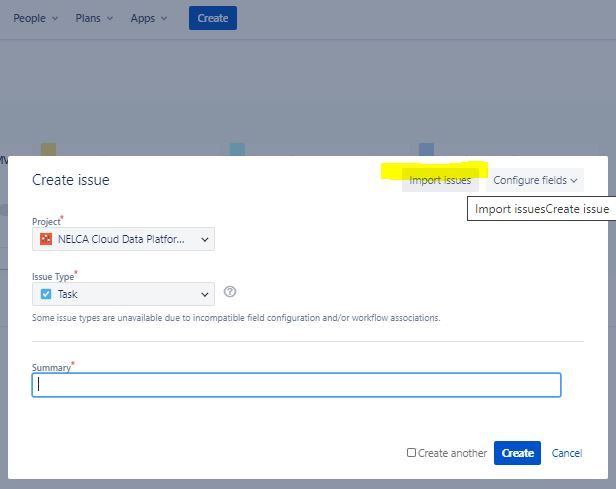
Task: Cancel the Create issue dialog
Action: pyautogui.click(x=566, y=453)
